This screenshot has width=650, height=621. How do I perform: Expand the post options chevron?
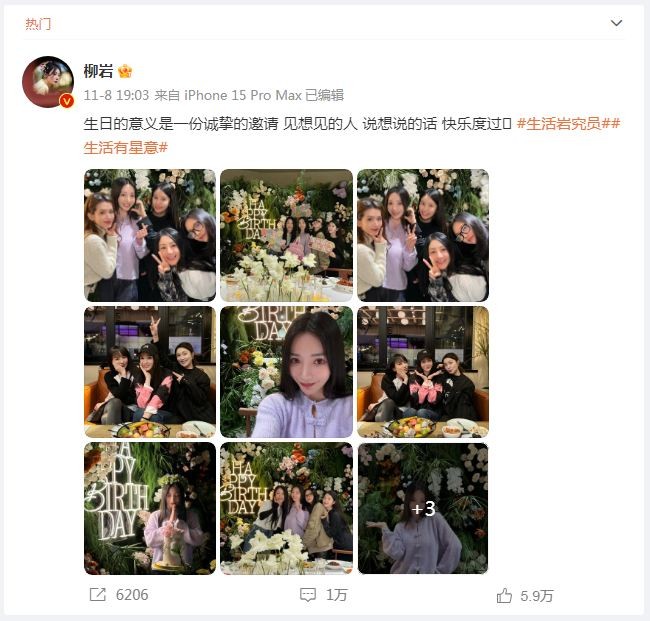click(616, 23)
